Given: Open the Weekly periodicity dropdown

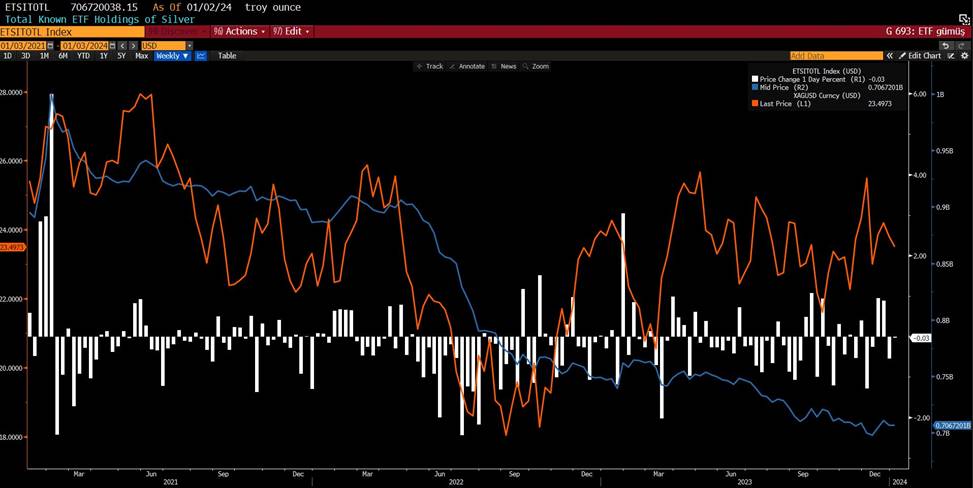Looking at the screenshot, I should pos(173,56).
